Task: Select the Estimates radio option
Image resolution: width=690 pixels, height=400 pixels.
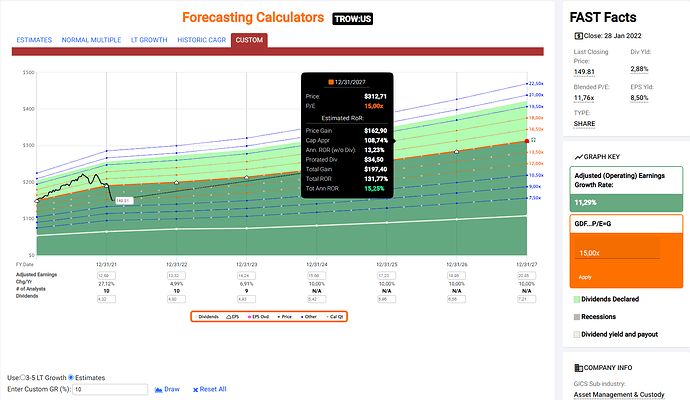Action: (x=70, y=376)
